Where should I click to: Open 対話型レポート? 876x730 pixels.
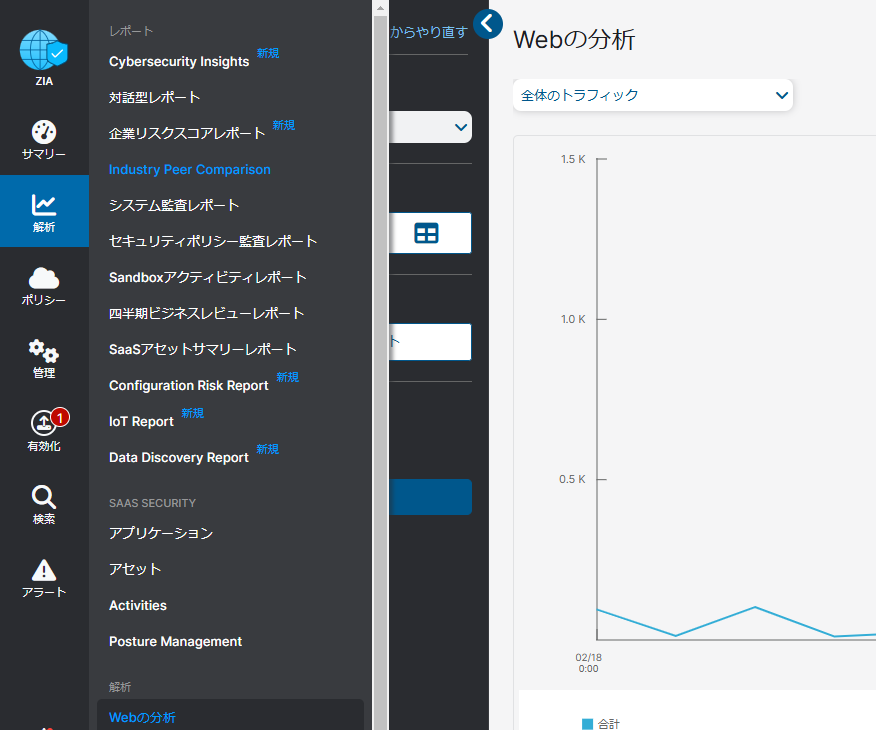(154, 97)
